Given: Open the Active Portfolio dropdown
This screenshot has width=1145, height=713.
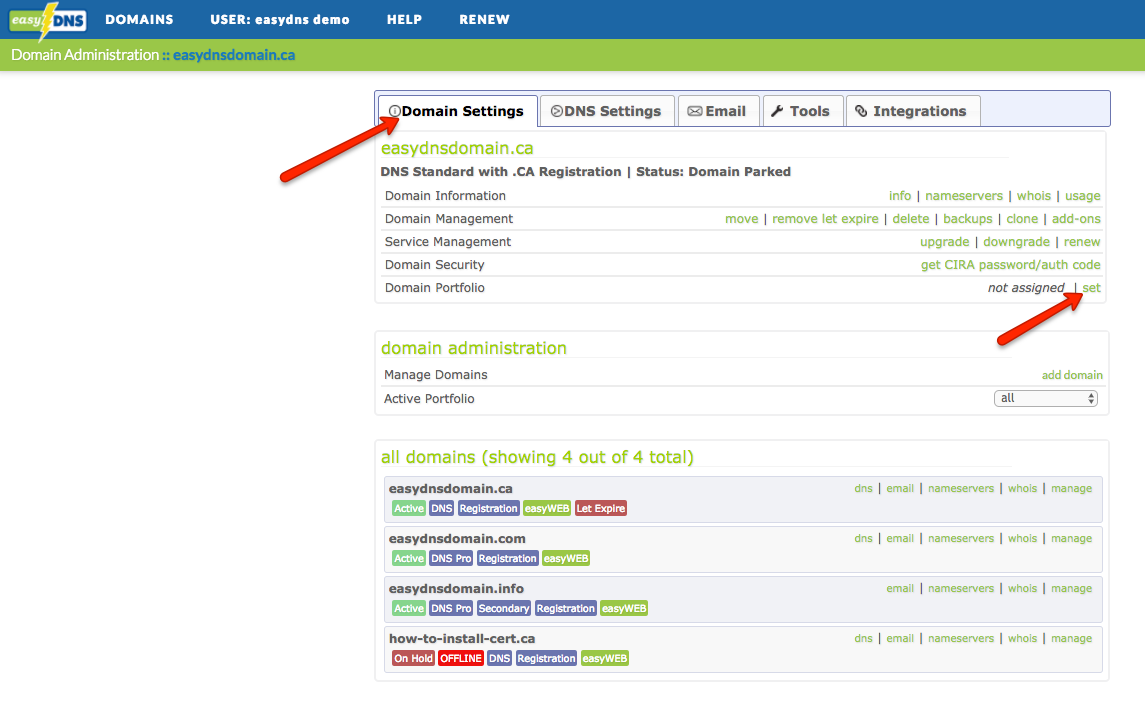Looking at the screenshot, I should pyautogui.click(x=1046, y=398).
